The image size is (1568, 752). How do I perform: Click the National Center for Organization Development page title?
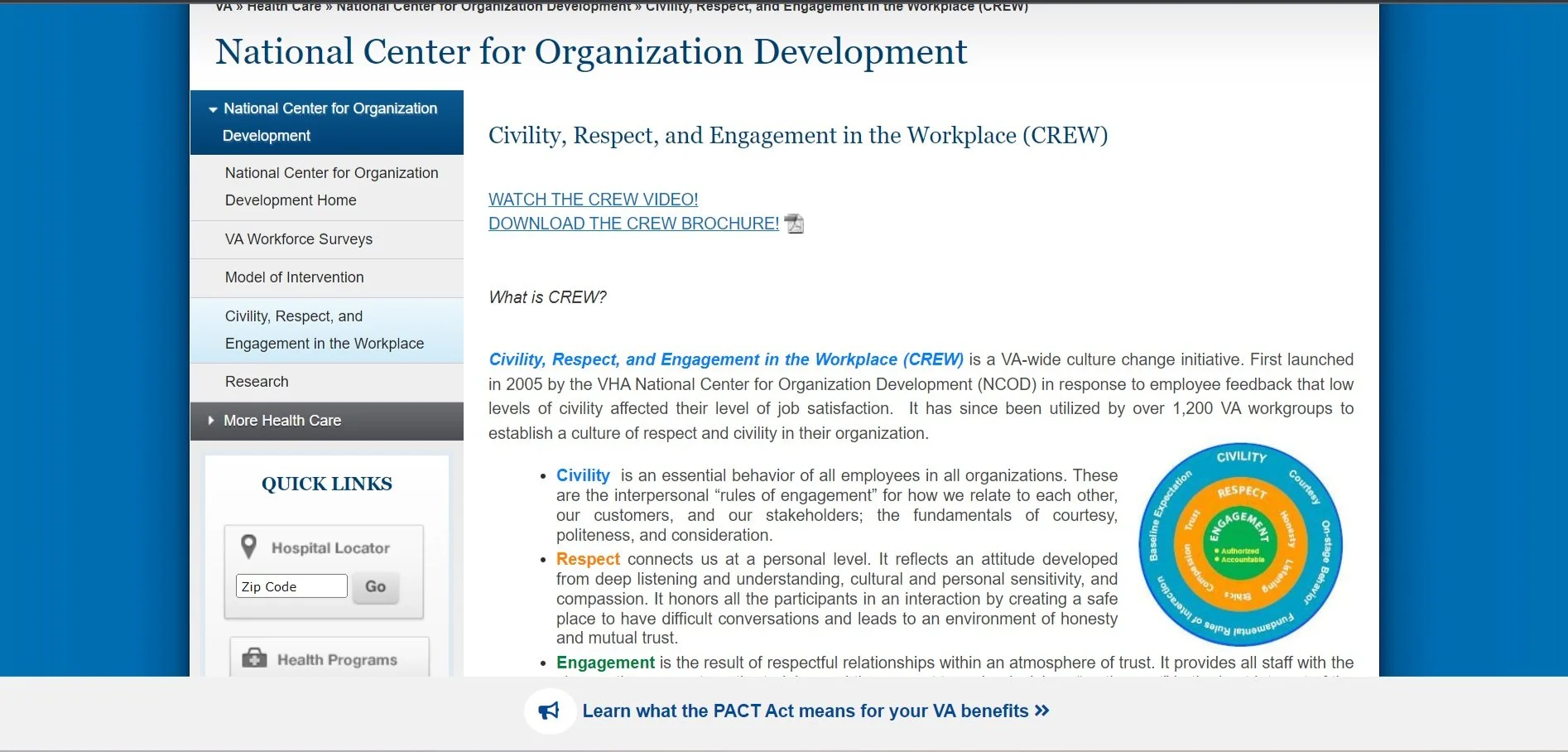click(x=591, y=51)
